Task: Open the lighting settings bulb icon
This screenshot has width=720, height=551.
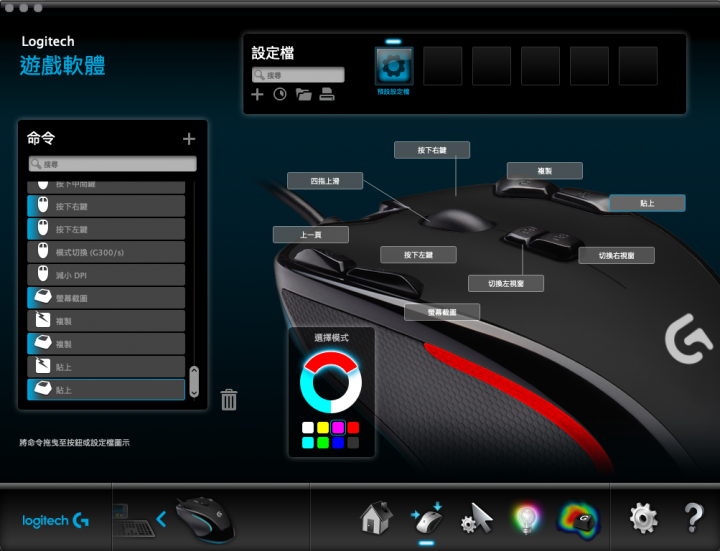Action: tap(526, 519)
